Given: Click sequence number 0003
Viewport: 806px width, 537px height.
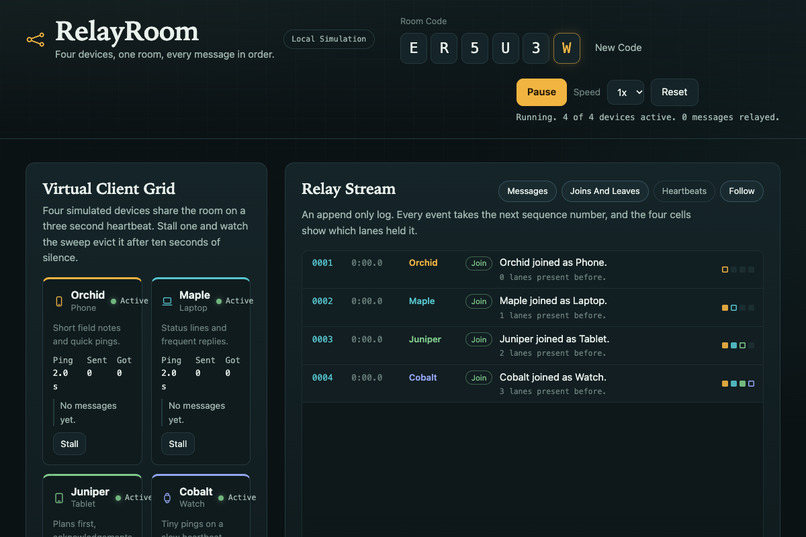Looking at the screenshot, I should [x=322, y=339].
